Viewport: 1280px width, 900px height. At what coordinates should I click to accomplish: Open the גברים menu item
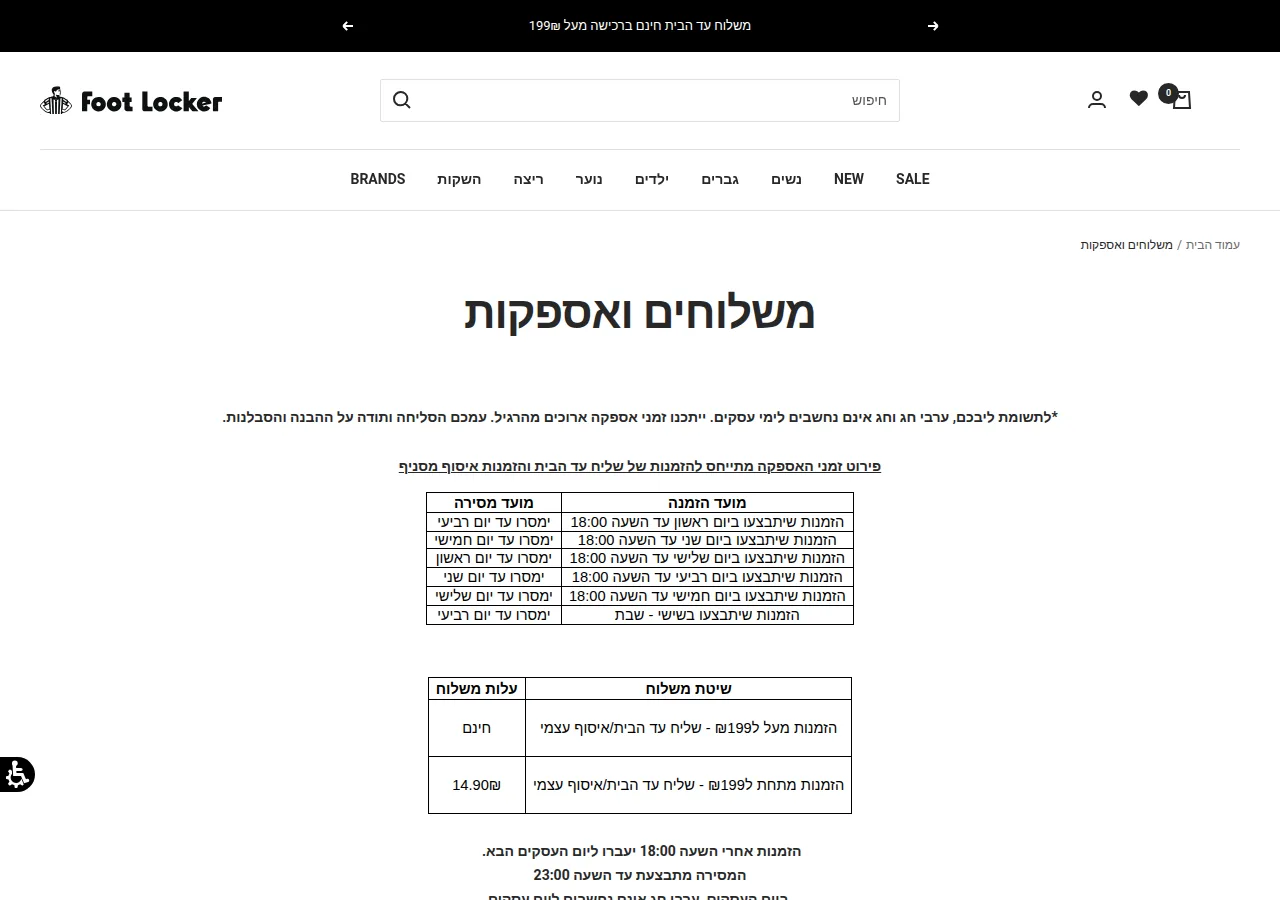[720, 179]
